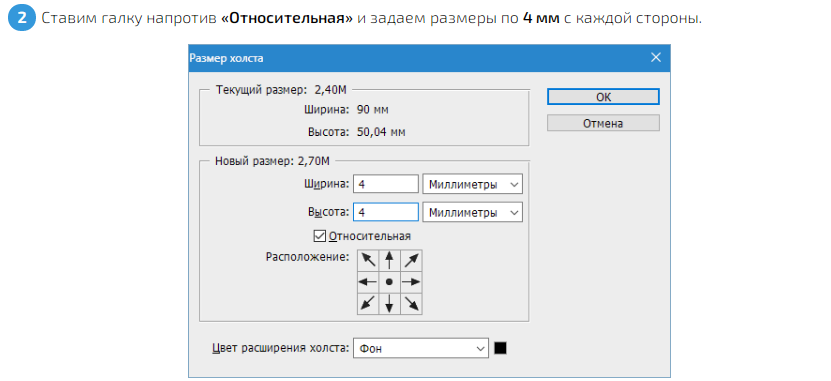Anchor canvas to the bottom-center arrow
The image size is (831, 381).
pos(390,304)
